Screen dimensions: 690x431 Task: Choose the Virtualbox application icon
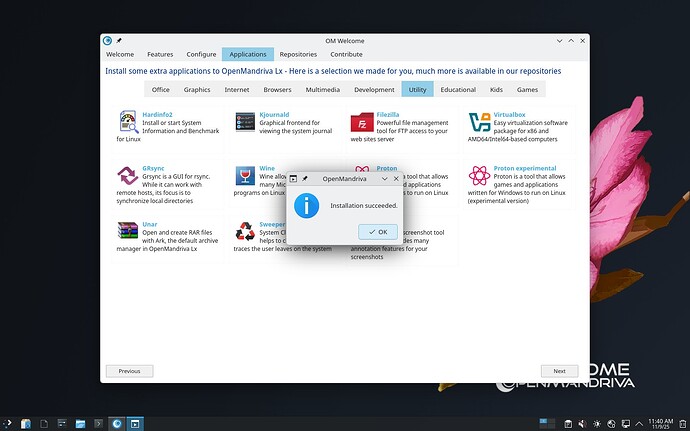tap(479, 122)
